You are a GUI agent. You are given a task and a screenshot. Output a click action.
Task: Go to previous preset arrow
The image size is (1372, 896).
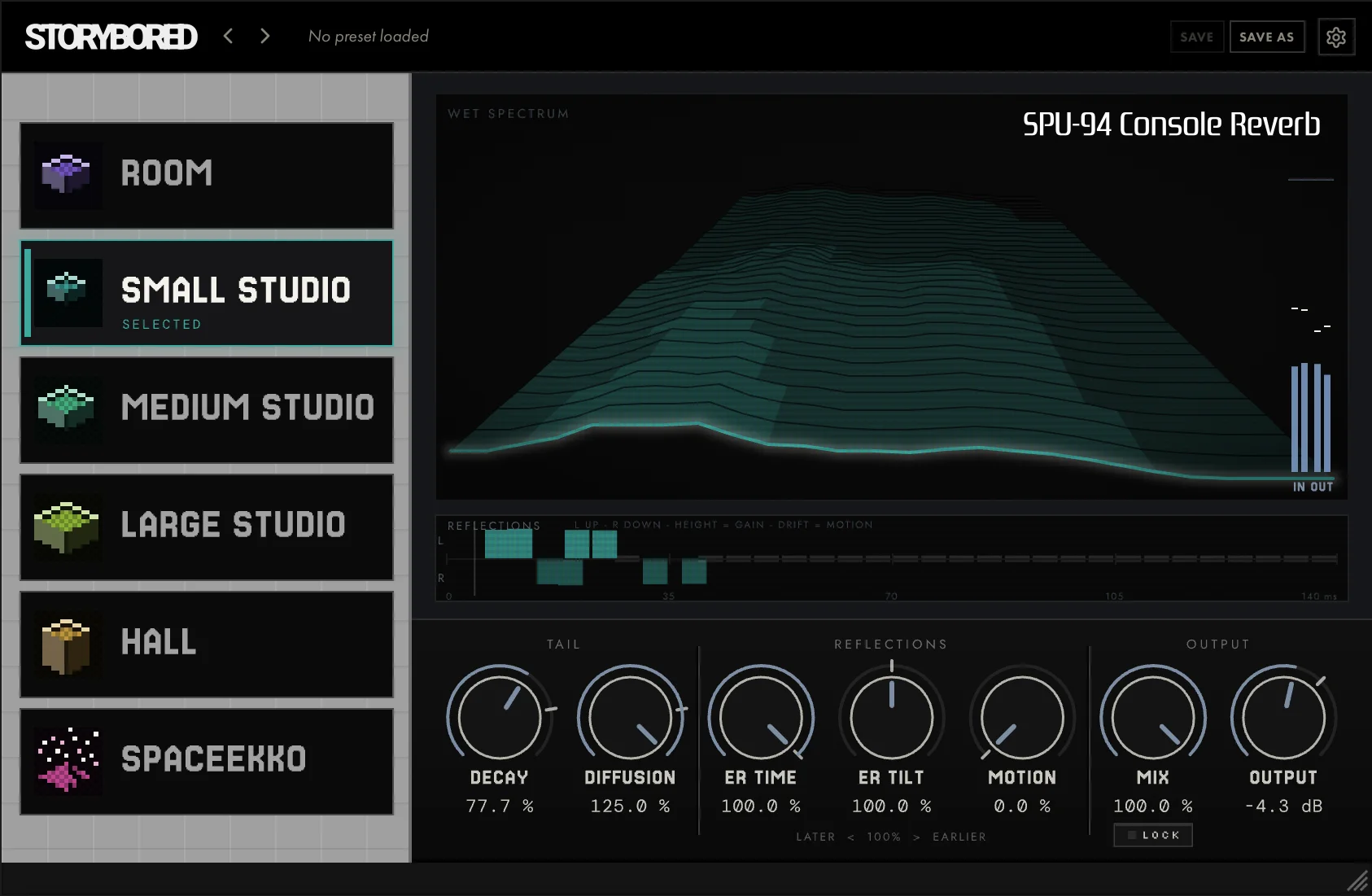(x=229, y=36)
